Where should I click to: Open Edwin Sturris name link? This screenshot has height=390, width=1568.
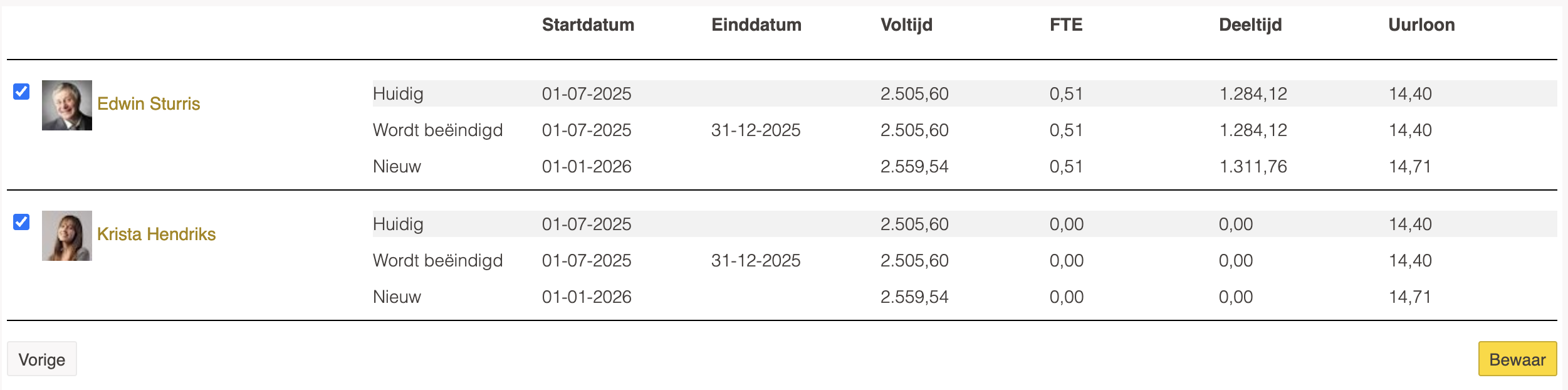tap(149, 103)
